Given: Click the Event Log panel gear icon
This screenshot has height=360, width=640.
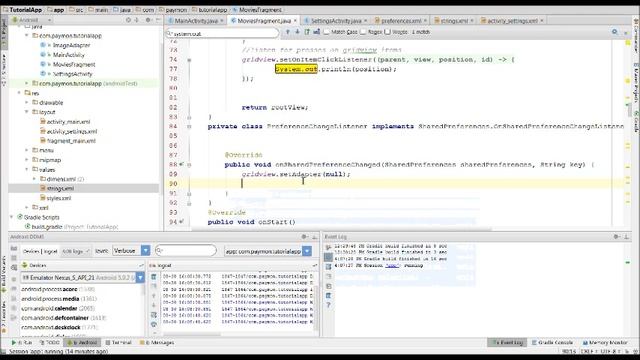Looking at the screenshot, I should (617, 237).
